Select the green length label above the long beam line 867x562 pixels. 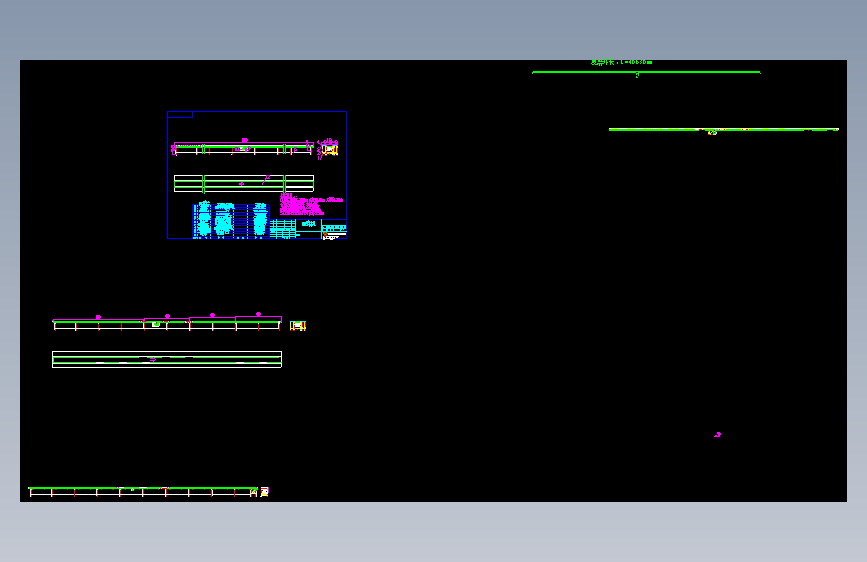(621, 63)
